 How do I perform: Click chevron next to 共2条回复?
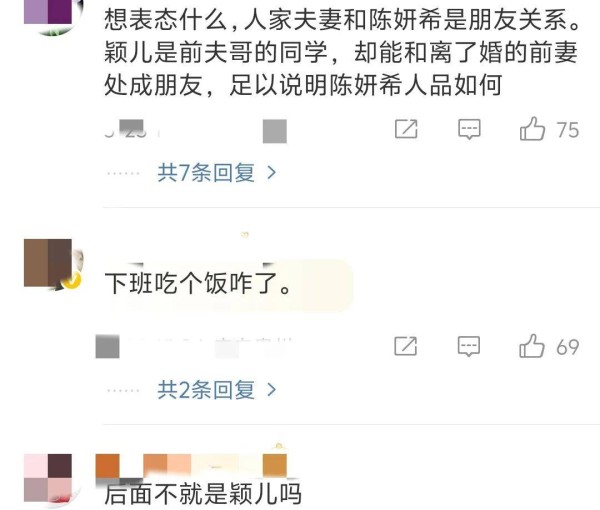(x=272, y=390)
